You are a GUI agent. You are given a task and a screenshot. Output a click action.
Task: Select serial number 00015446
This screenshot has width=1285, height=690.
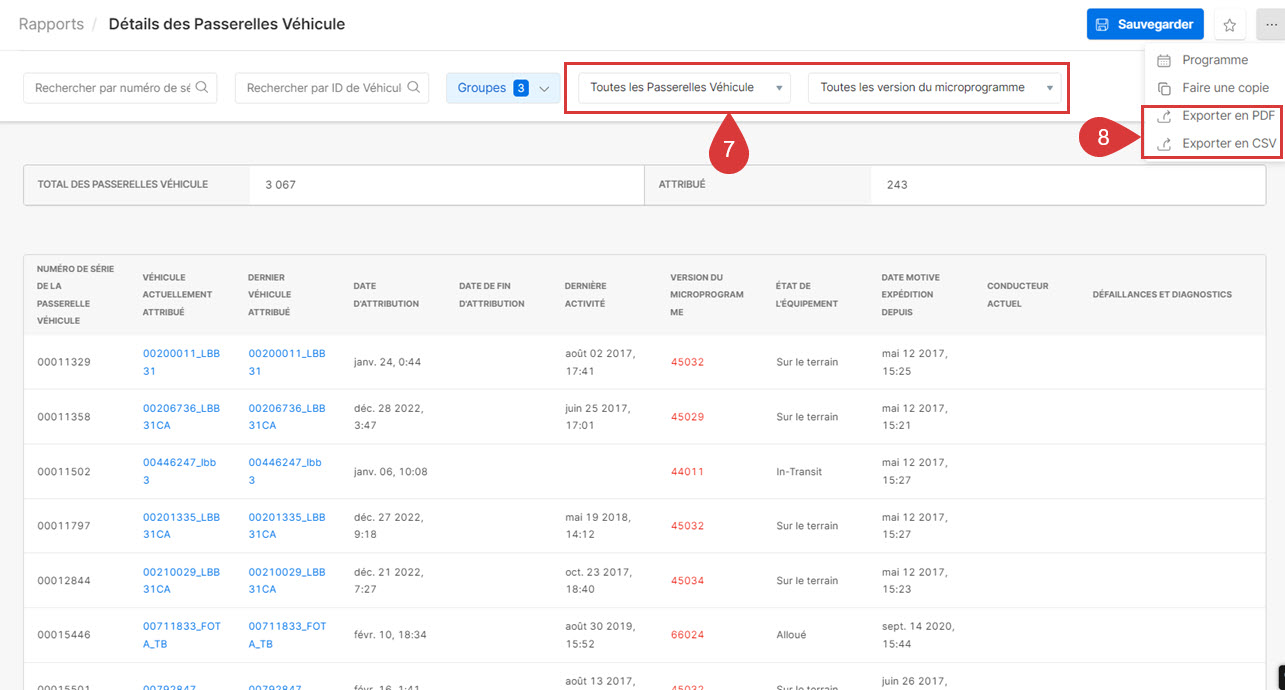pos(64,635)
